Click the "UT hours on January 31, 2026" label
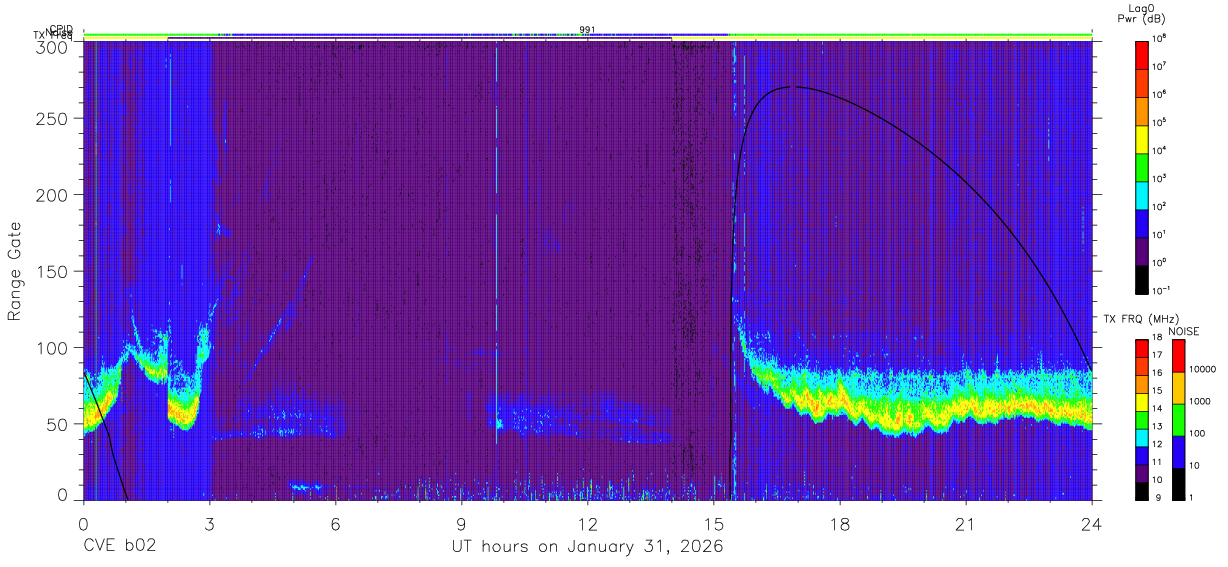The height and width of the screenshot is (567, 1228). point(586,547)
